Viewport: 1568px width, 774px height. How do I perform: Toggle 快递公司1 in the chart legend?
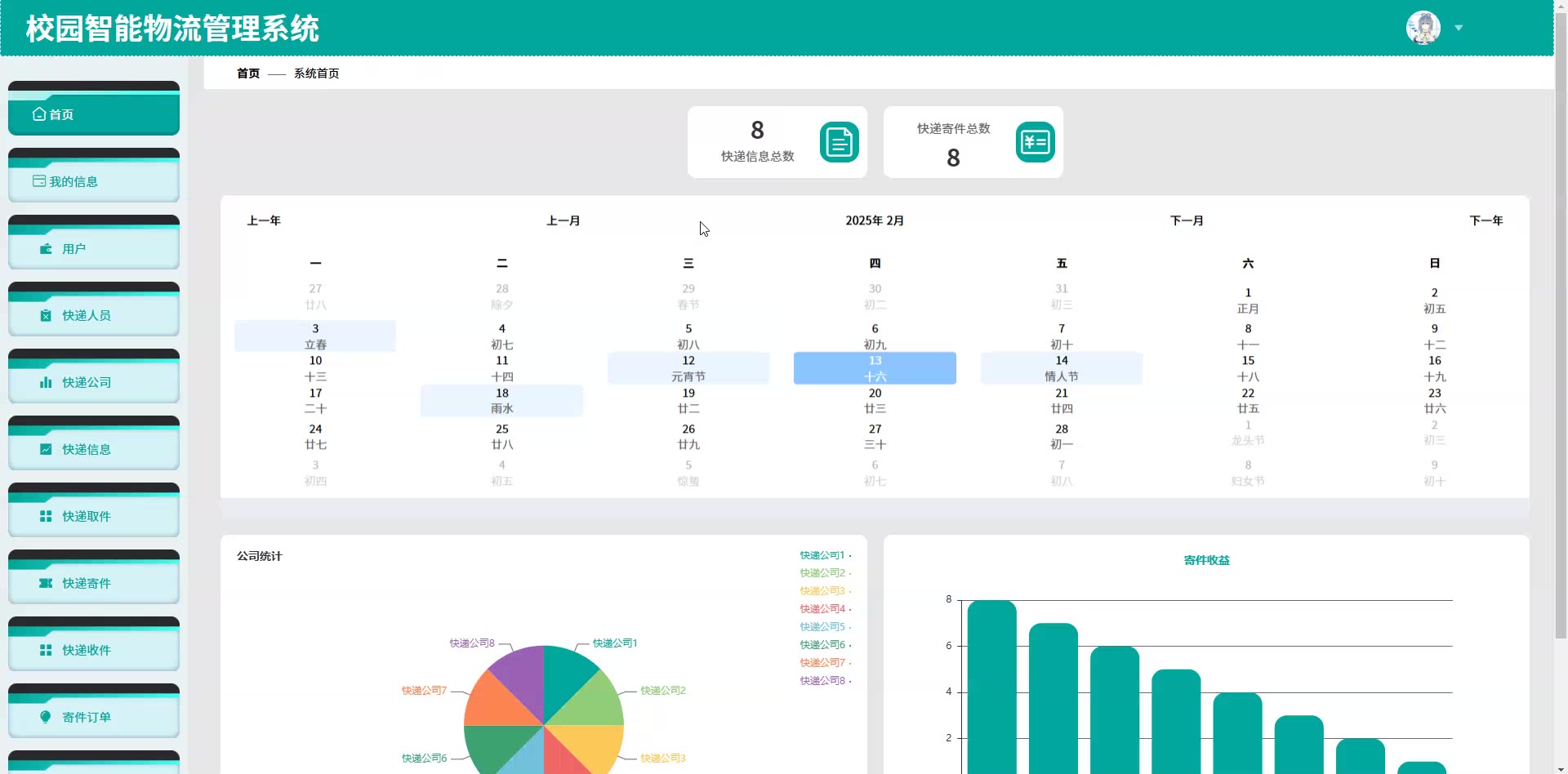(x=826, y=555)
